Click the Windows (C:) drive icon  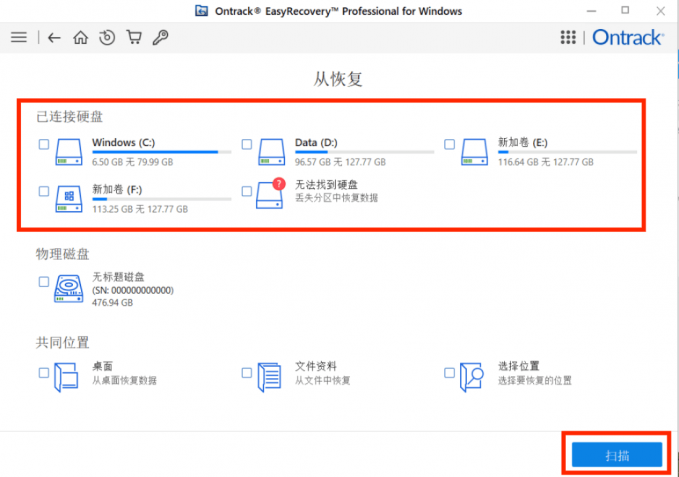pos(69,152)
